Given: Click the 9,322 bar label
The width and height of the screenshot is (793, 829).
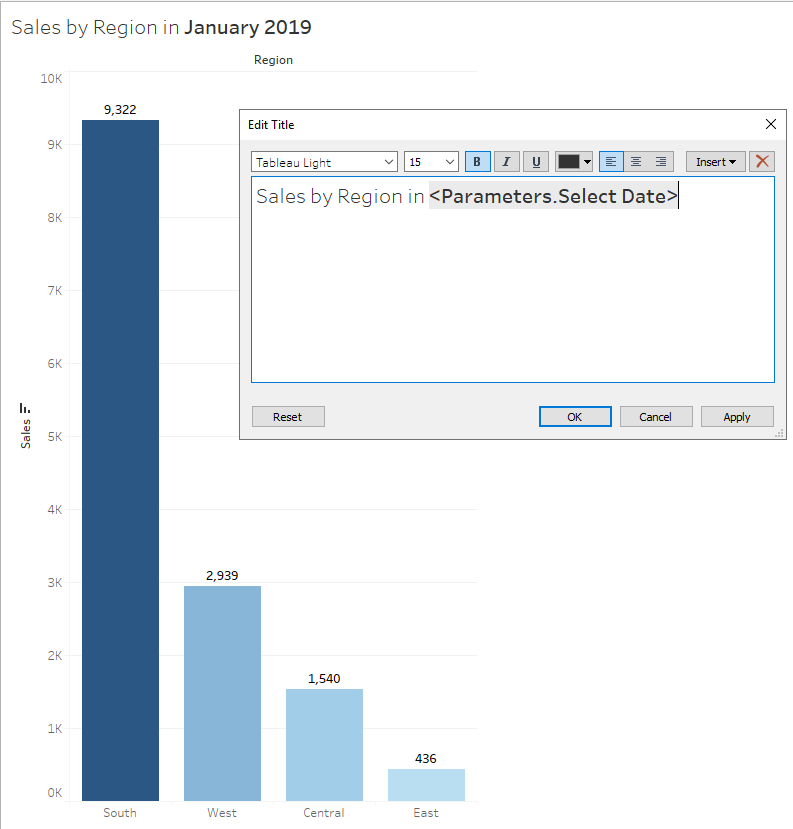Looking at the screenshot, I should pos(120,109).
